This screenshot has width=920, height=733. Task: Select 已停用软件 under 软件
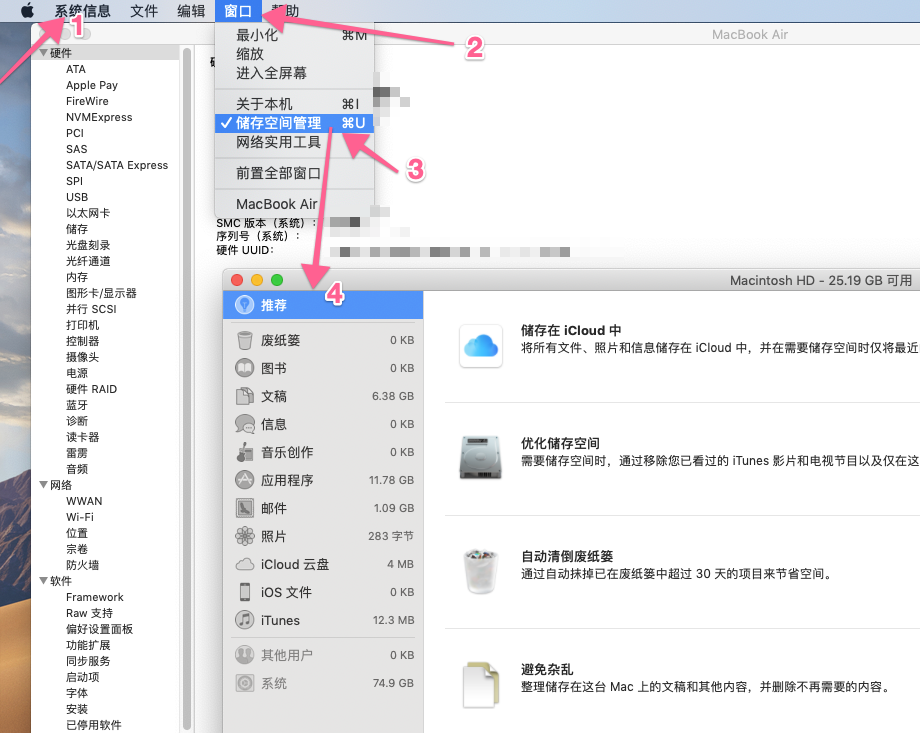[x=93, y=725]
